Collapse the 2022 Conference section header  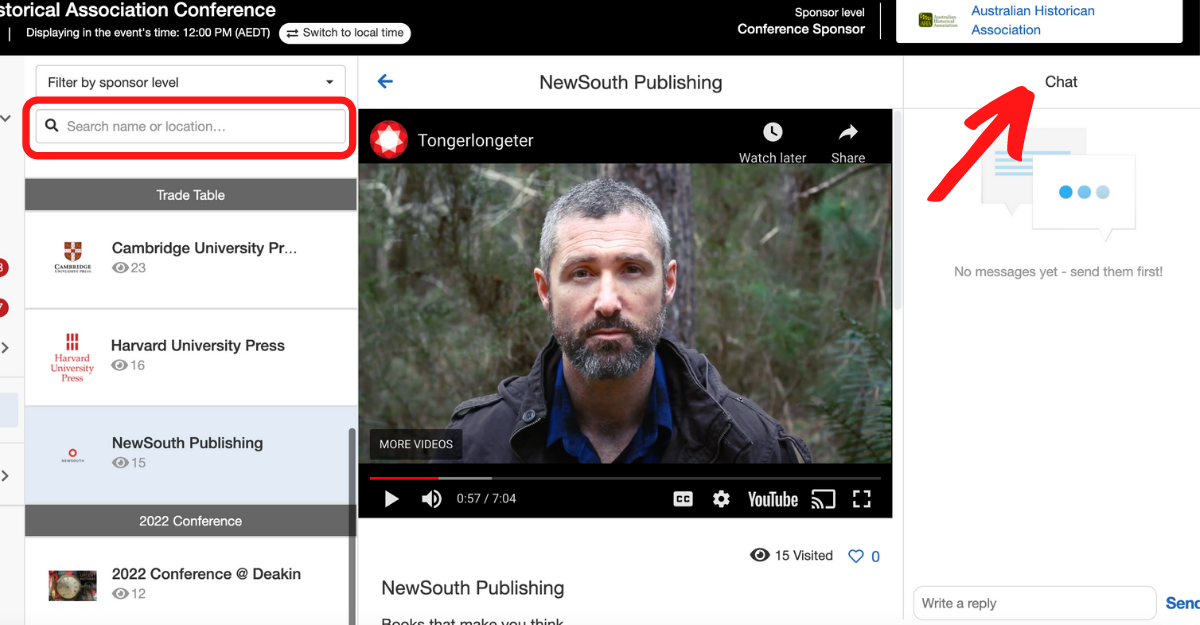click(190, 521)
